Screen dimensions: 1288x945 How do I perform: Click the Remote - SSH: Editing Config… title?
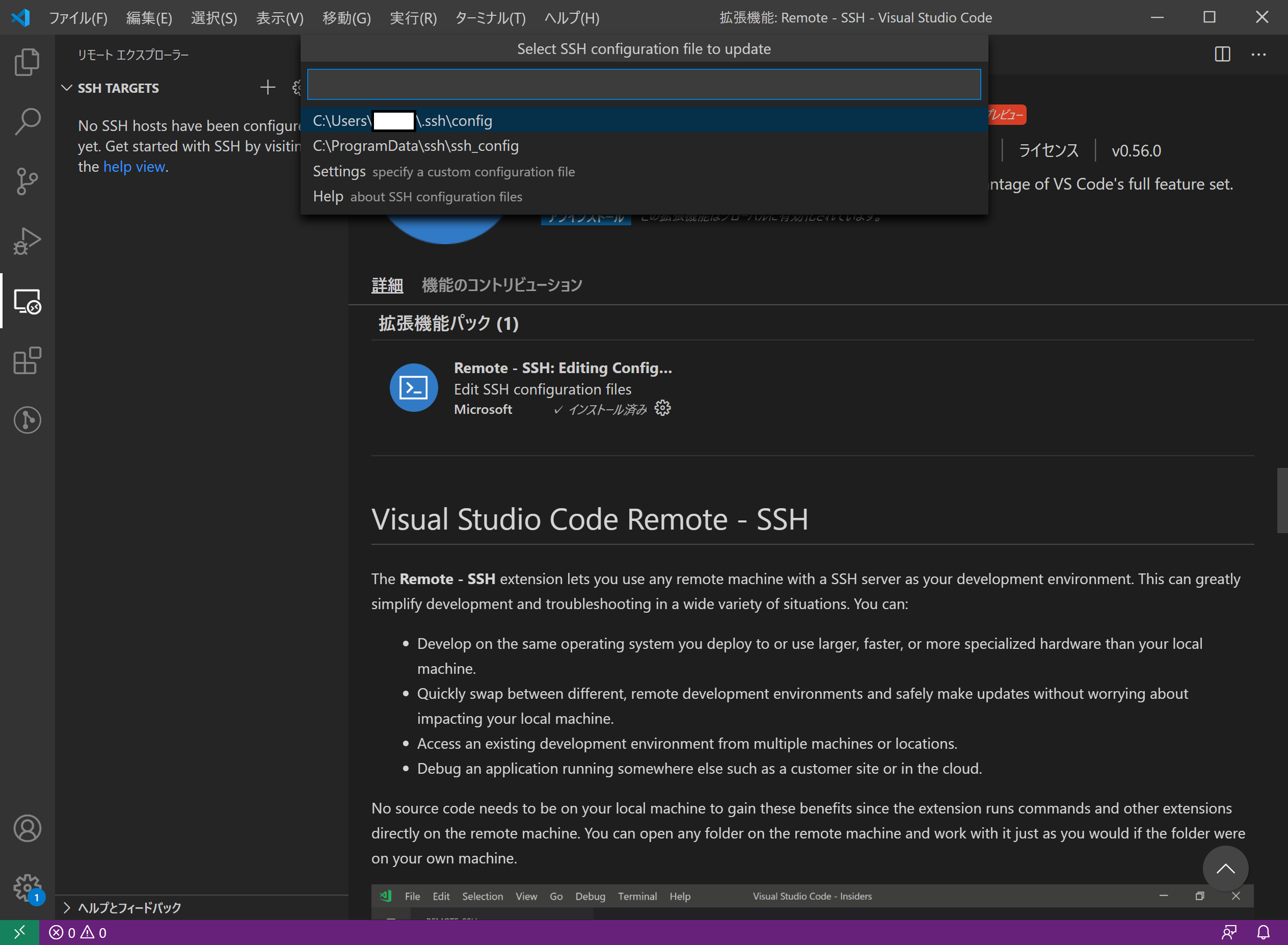(x=562, y=368)
